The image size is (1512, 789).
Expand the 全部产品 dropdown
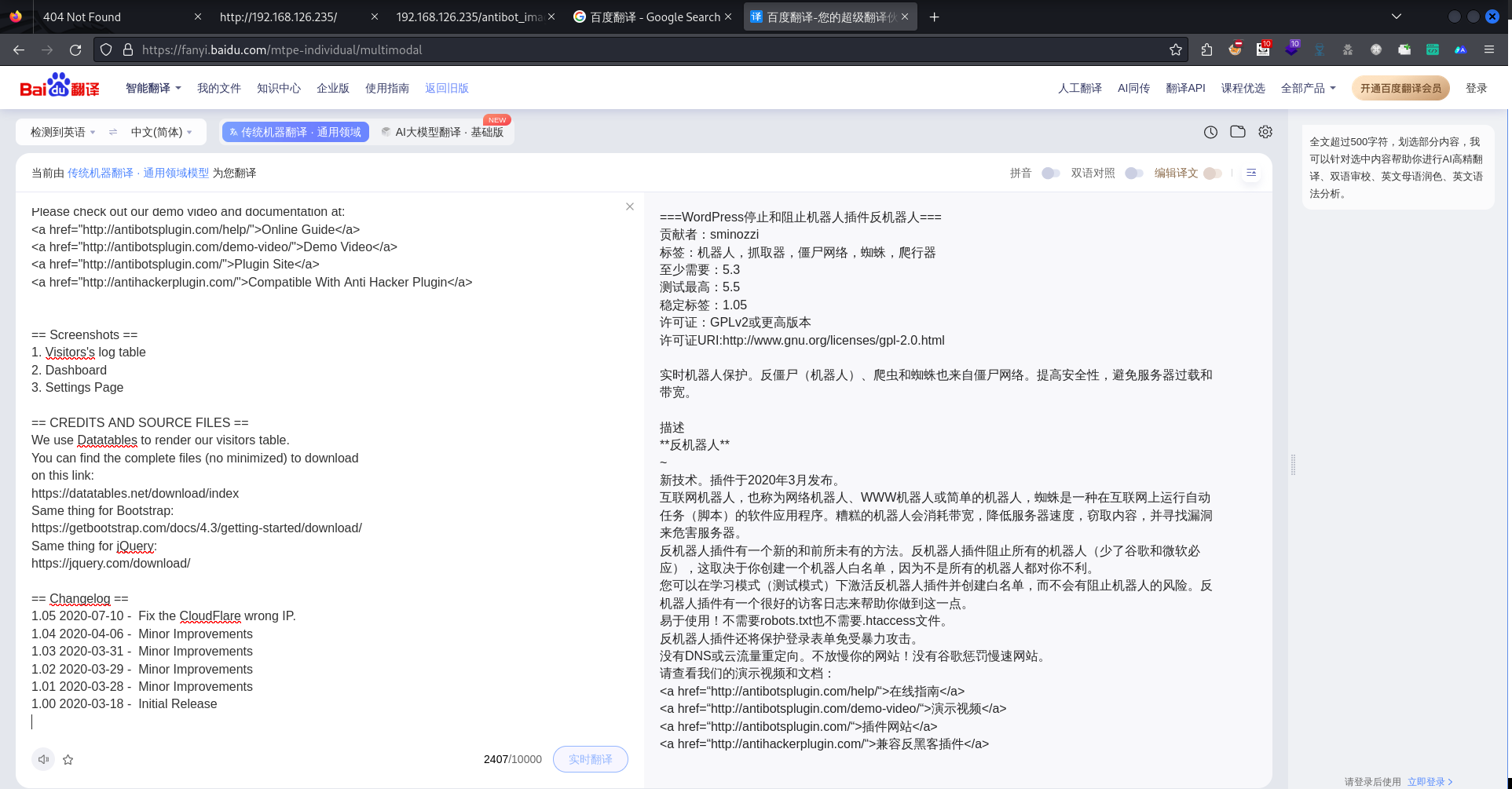(x=1308, y=88)
